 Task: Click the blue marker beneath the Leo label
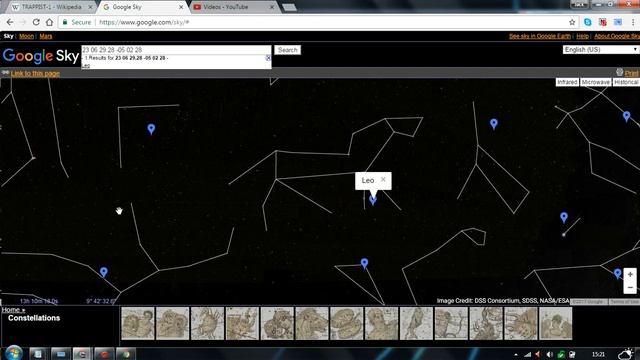coord(373,200)
